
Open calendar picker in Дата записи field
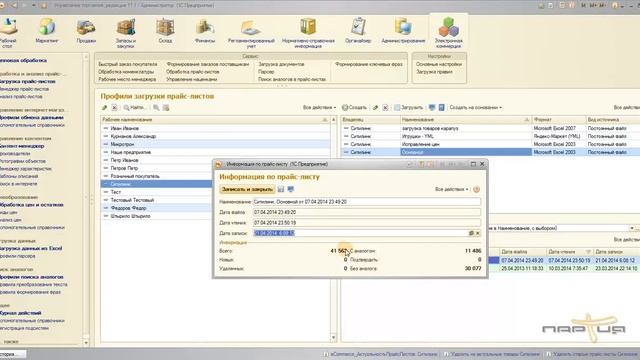tap(471, 233)
